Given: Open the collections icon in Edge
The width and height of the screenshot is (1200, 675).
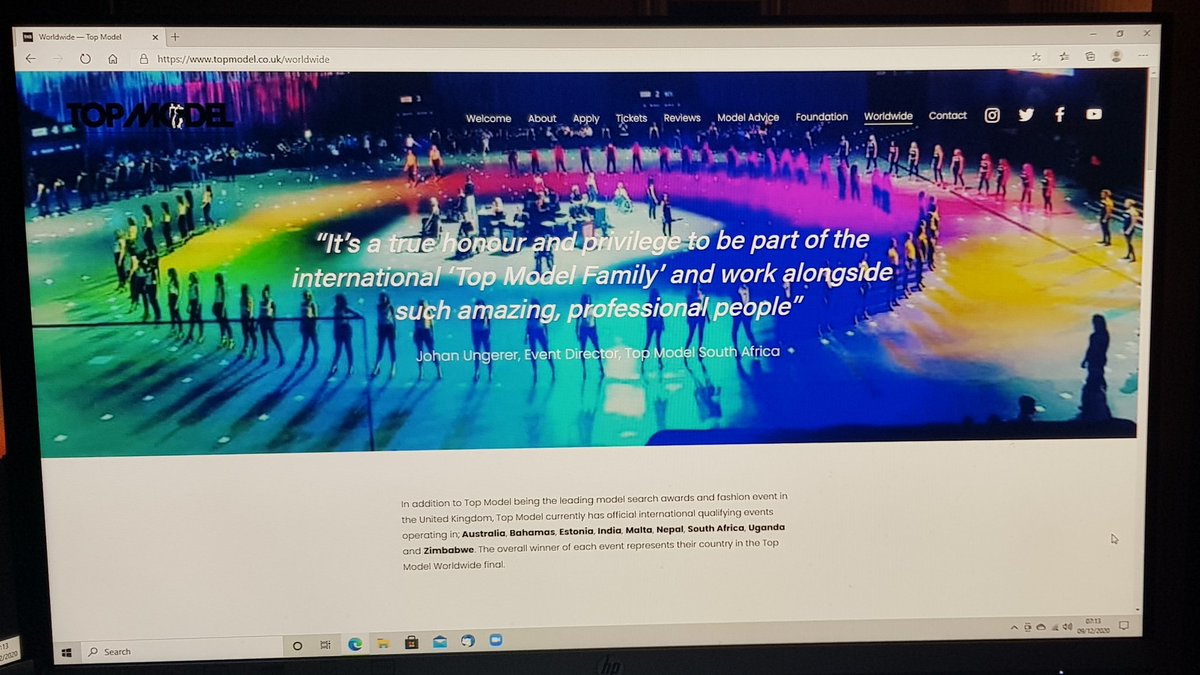Looking at the screenshot, I should 1090,56.
